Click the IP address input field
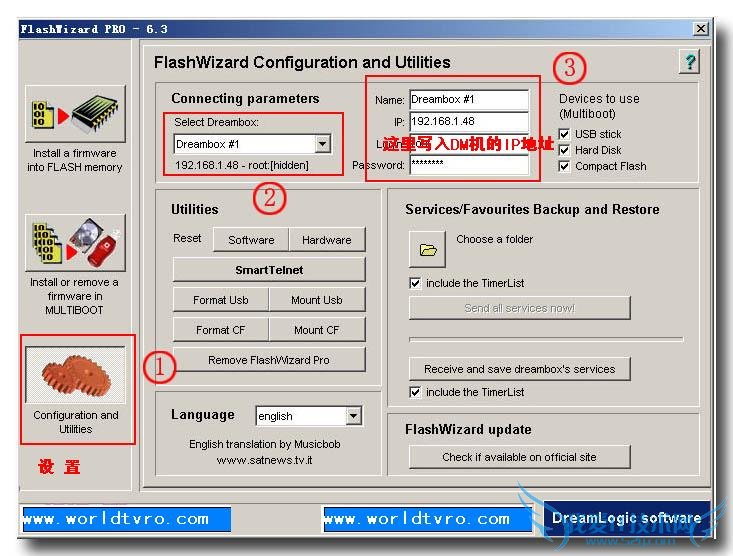This screenshot has width=733, height=556. coord(469,122)
